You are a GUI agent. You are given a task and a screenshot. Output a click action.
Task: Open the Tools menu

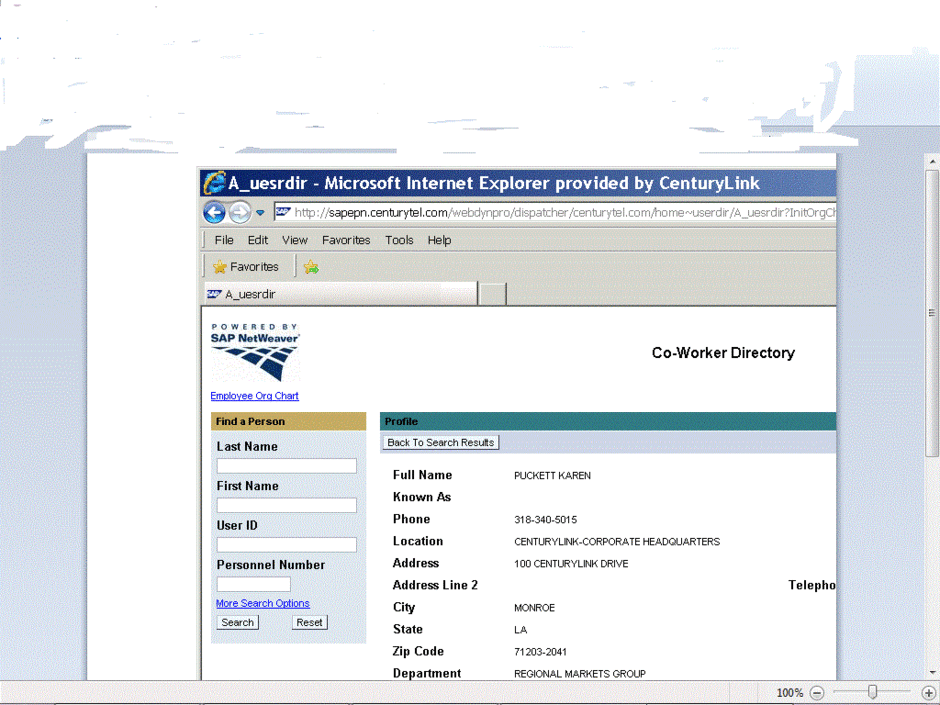tap(399, 240)
